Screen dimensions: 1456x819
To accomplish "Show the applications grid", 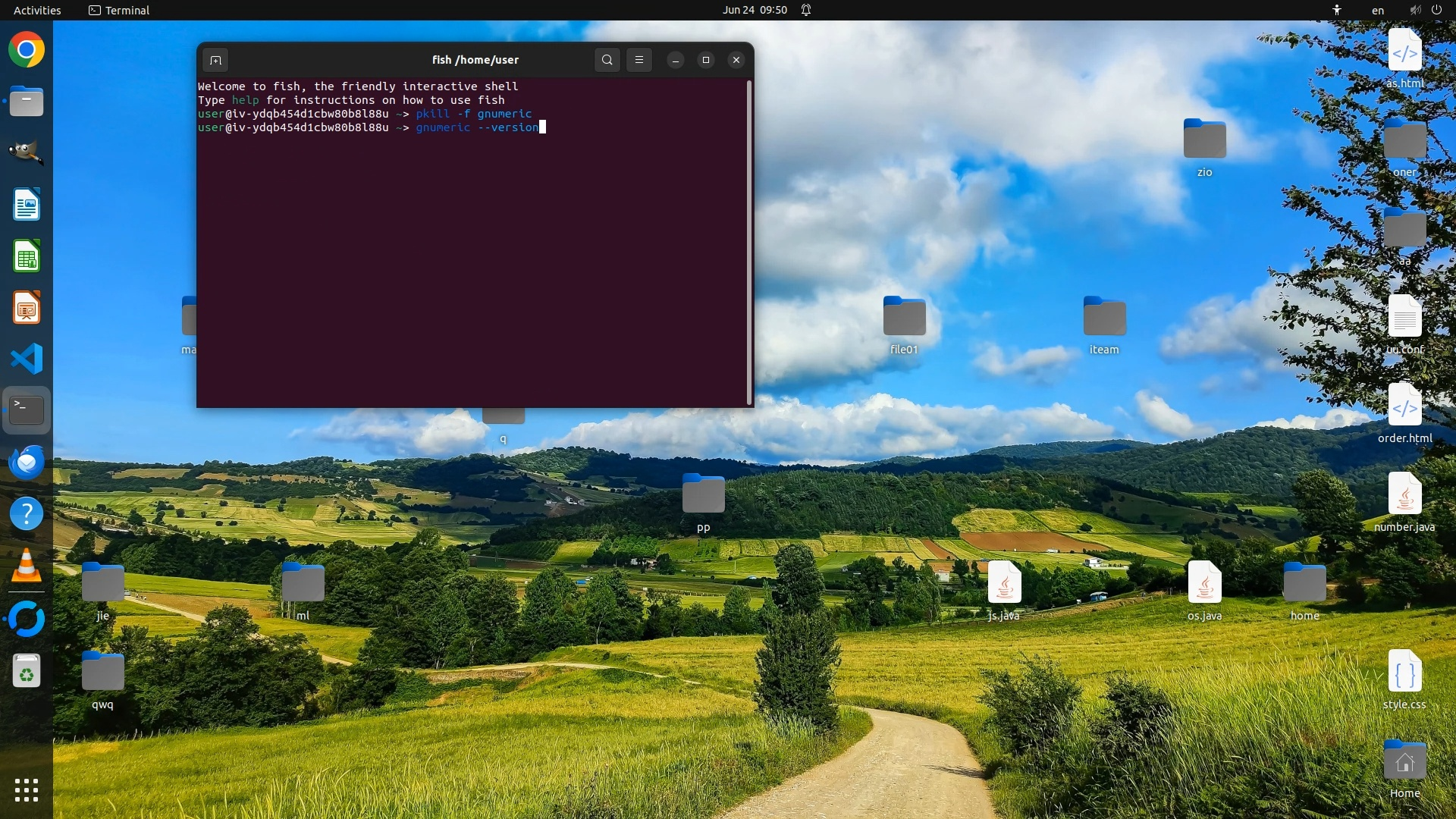I will (27, 790).
